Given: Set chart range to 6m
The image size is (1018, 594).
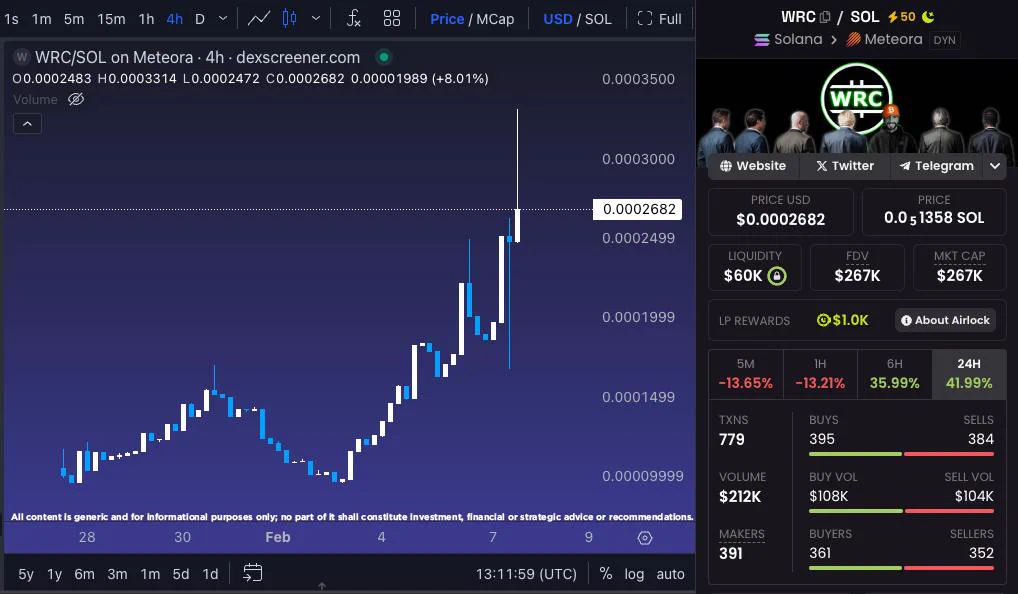Looking at the screenshot, I should [84, 574].
